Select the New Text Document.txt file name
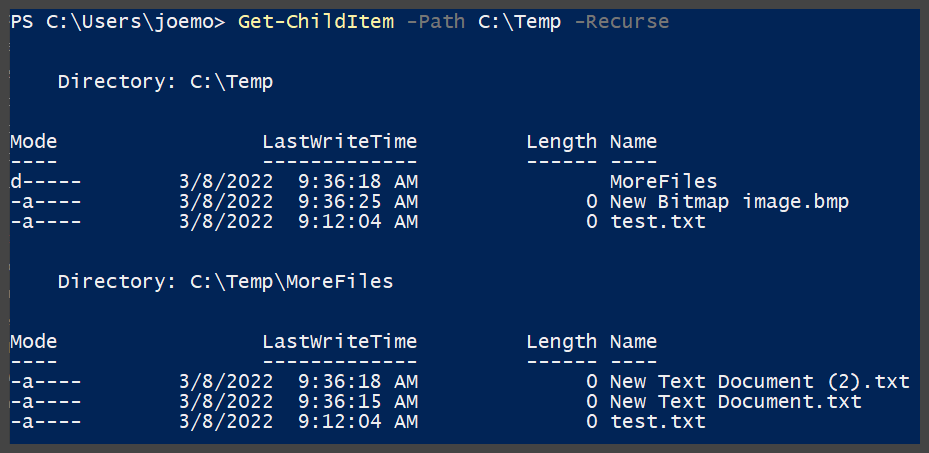The height and width of the screenshot is (453, 929). click(735, 402)
